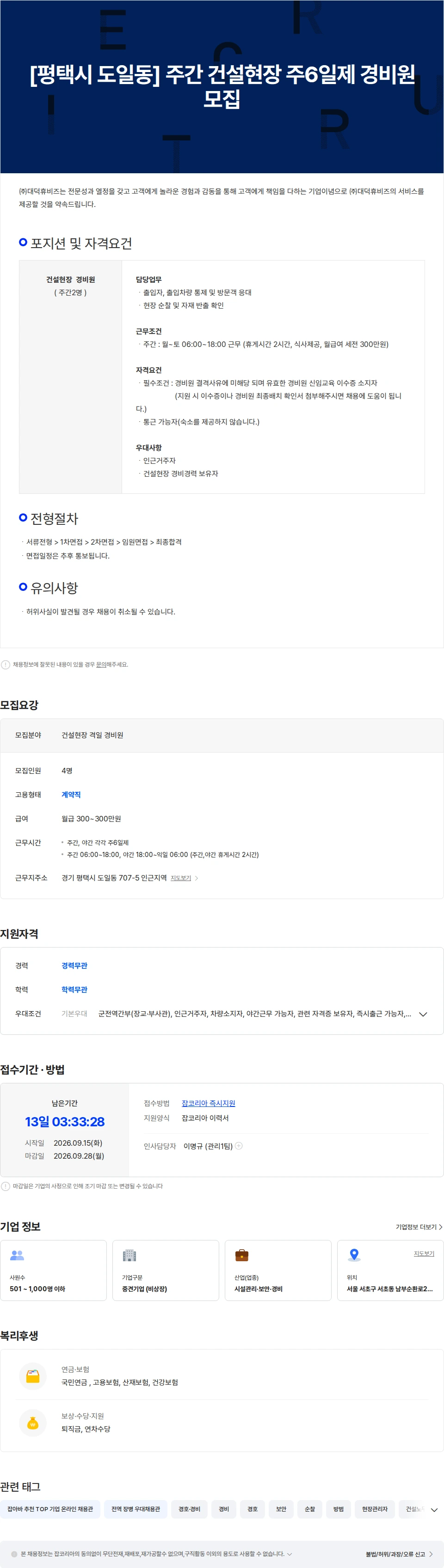The image size is (444, 1568).
Task: Click the 잡코리아 이력서 text
Action: tap(205, 1118)
